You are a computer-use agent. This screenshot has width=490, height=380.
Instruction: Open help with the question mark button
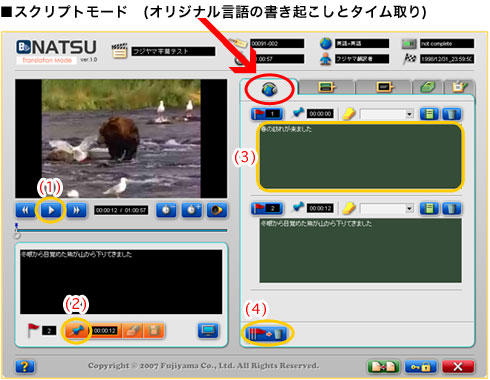[x=25, y=367]
